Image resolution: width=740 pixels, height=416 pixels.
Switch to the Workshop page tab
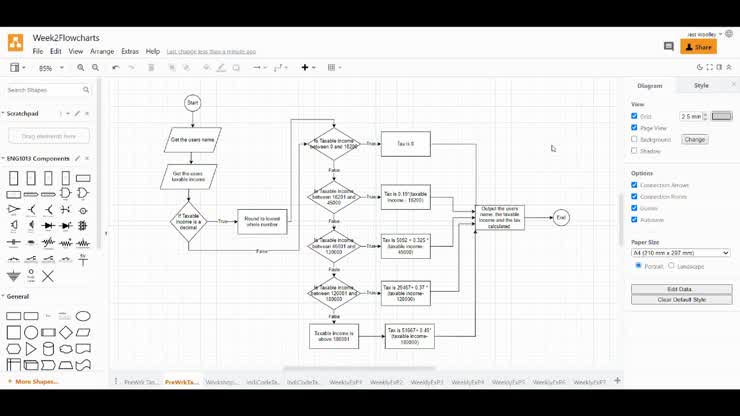[222, 382]
